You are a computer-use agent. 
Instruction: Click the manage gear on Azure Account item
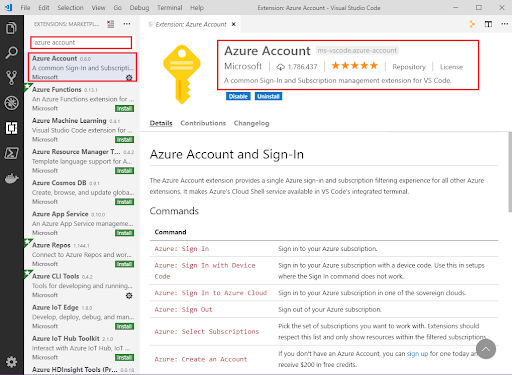pyautogui.click(x=129, y=77)
